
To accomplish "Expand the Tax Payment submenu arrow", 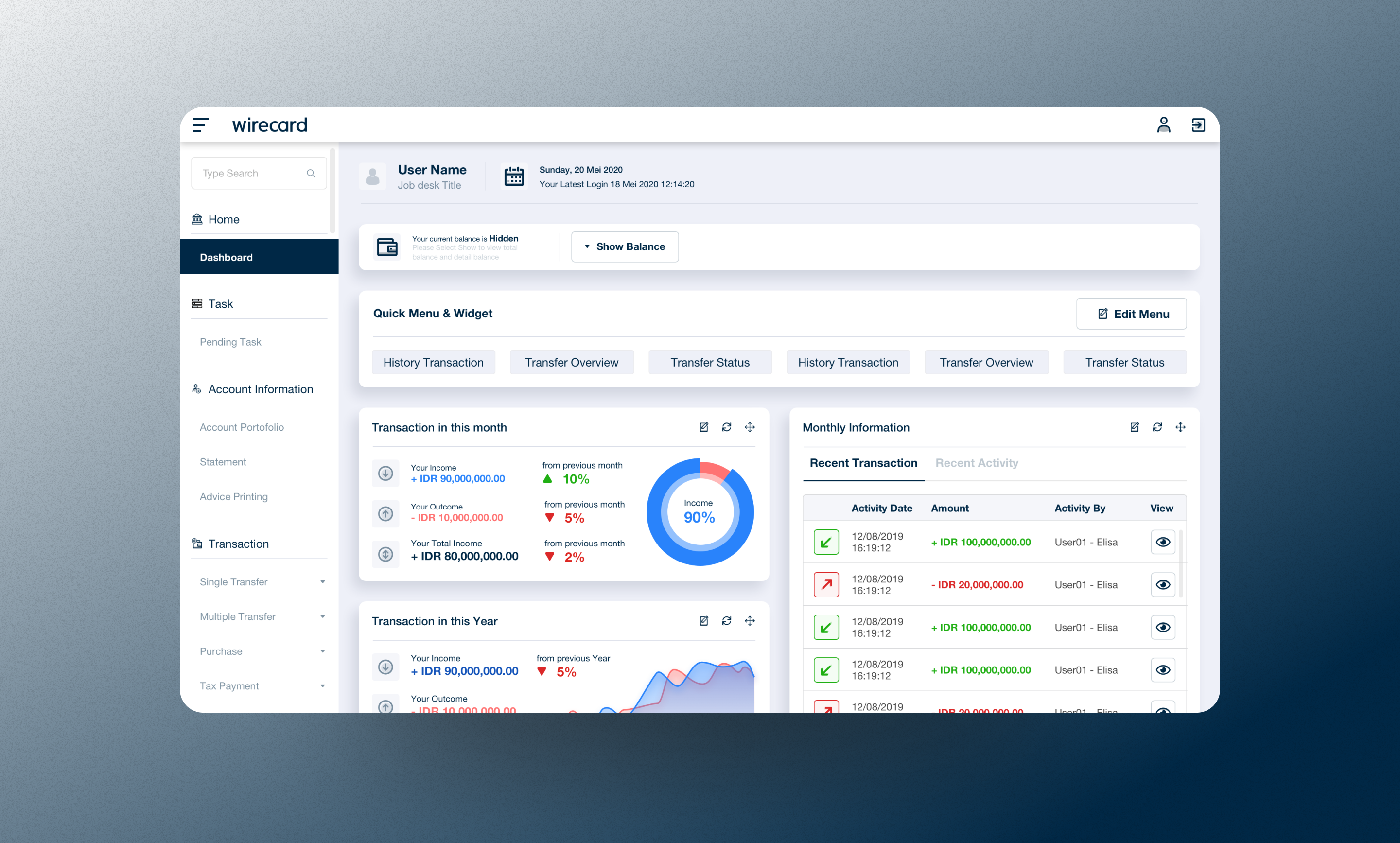I will coord(322,685).
